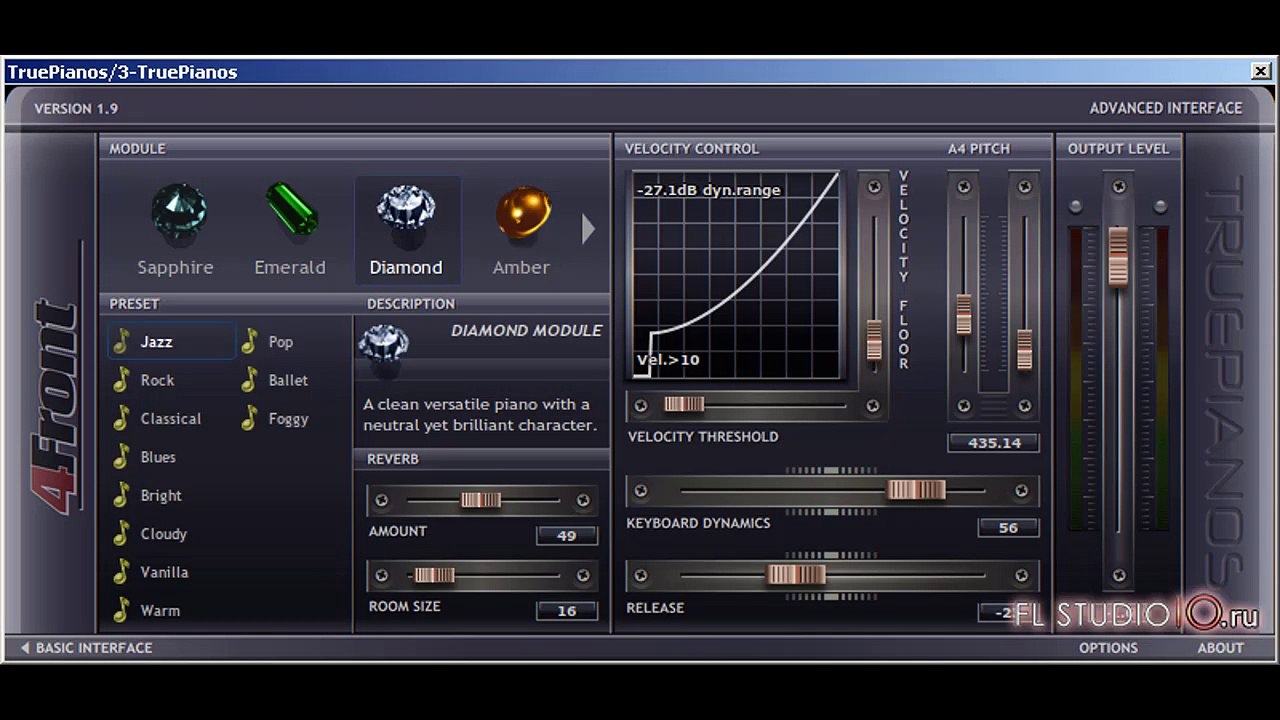The width and height of the screenshot is (1280, 720).
Task: Choose the Warm preset
Action: [x=160, y=610]
